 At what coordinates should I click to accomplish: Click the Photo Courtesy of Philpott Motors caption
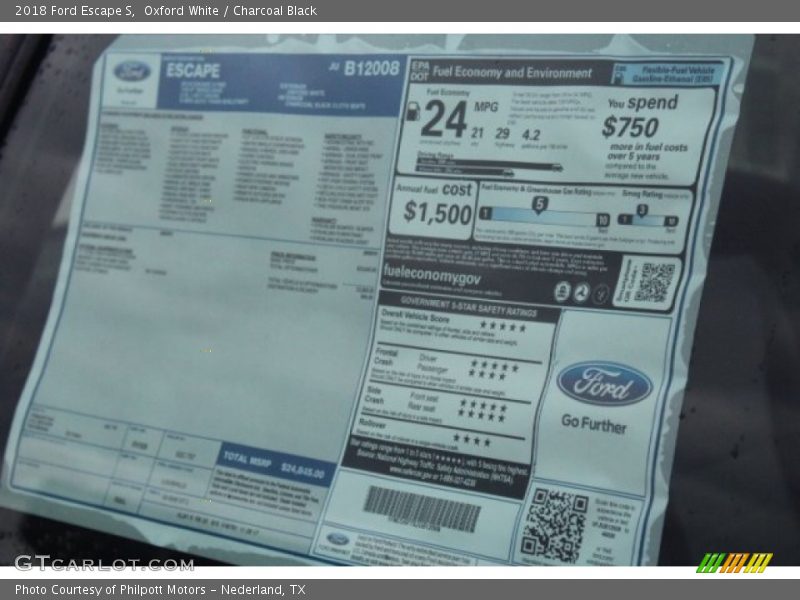160,590
